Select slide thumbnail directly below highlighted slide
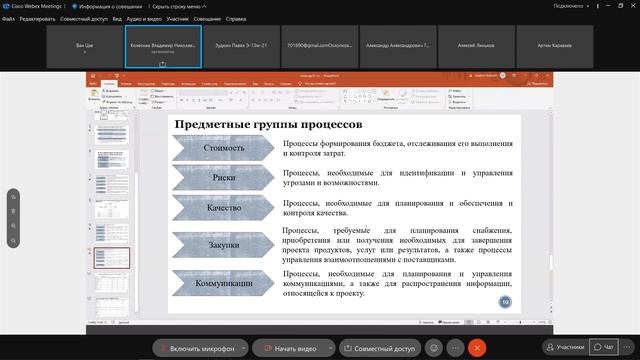Image resolution: width=640 pixels, height=360 pixels. pos(111,282)
